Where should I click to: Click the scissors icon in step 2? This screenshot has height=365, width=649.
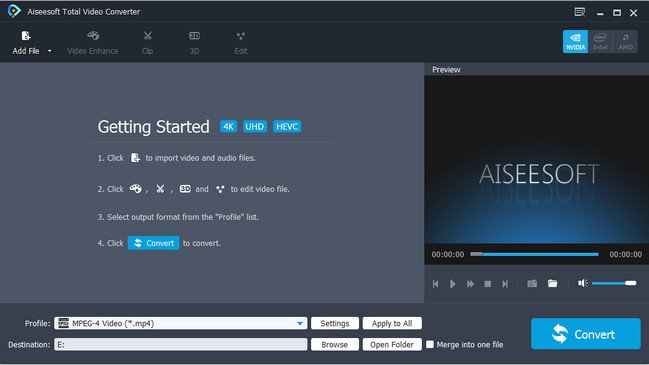coord(160,189)
